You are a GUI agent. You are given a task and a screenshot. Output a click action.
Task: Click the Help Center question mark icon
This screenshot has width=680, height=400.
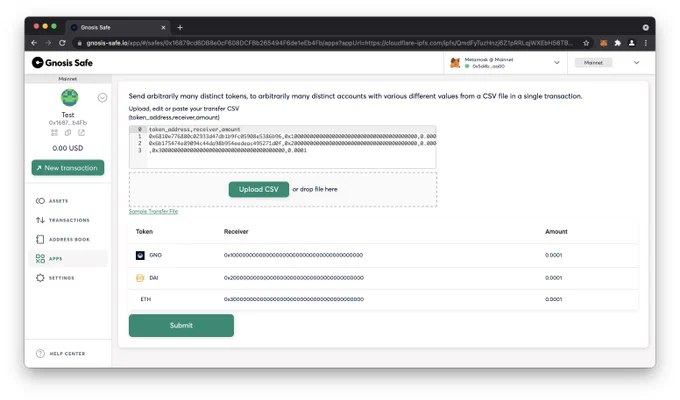[x=40, y=354]
